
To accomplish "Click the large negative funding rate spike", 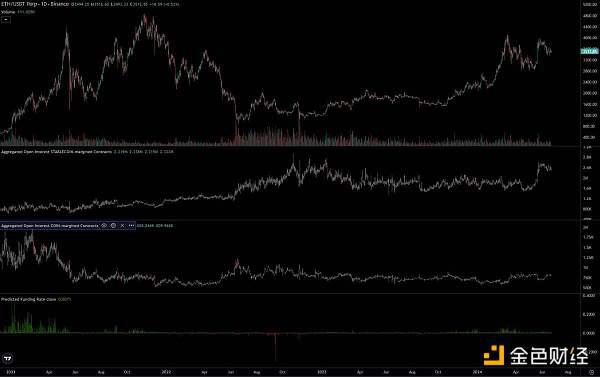I will pos(275,347).
